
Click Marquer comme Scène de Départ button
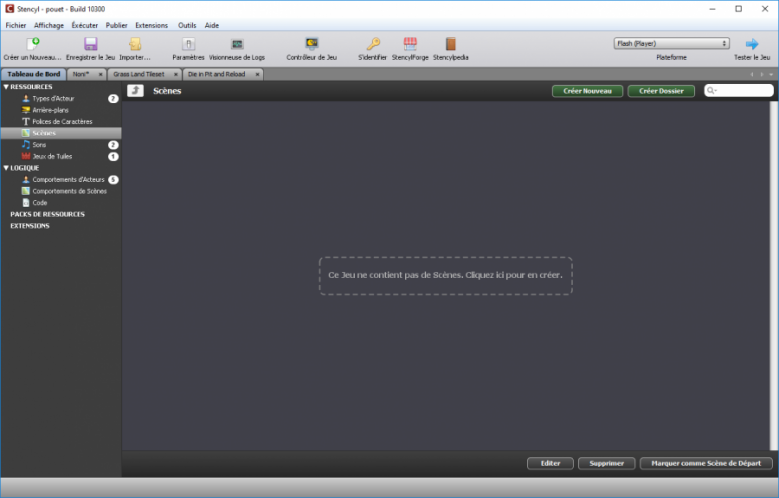click(706, 463)
